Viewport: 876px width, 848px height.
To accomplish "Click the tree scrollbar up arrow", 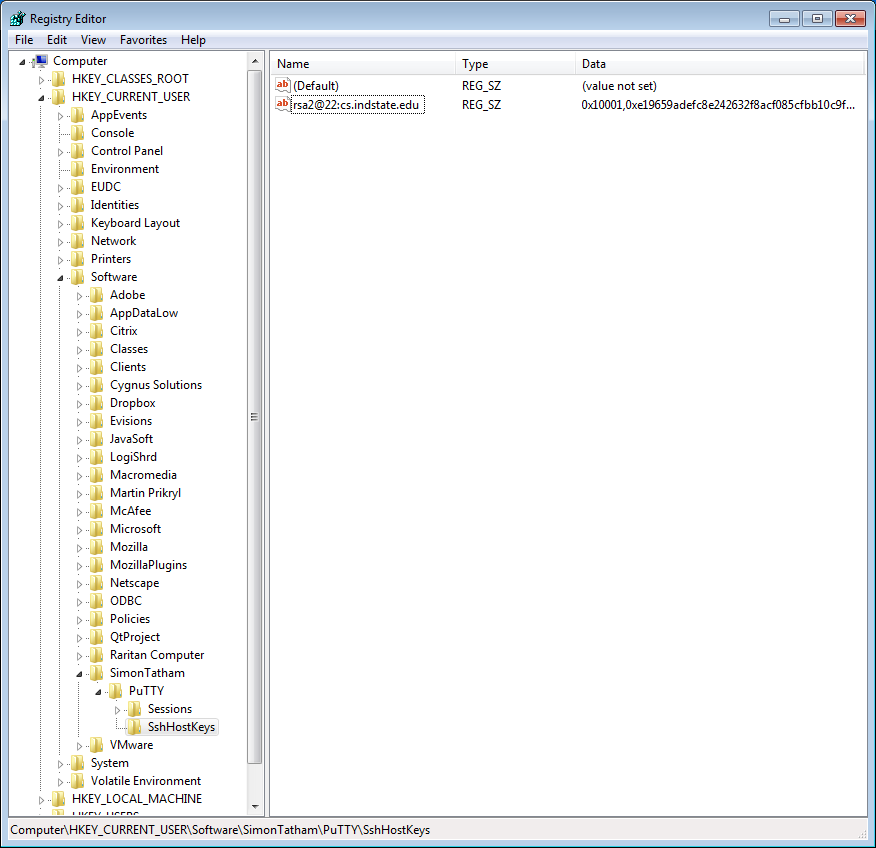I will click(255, 61).
